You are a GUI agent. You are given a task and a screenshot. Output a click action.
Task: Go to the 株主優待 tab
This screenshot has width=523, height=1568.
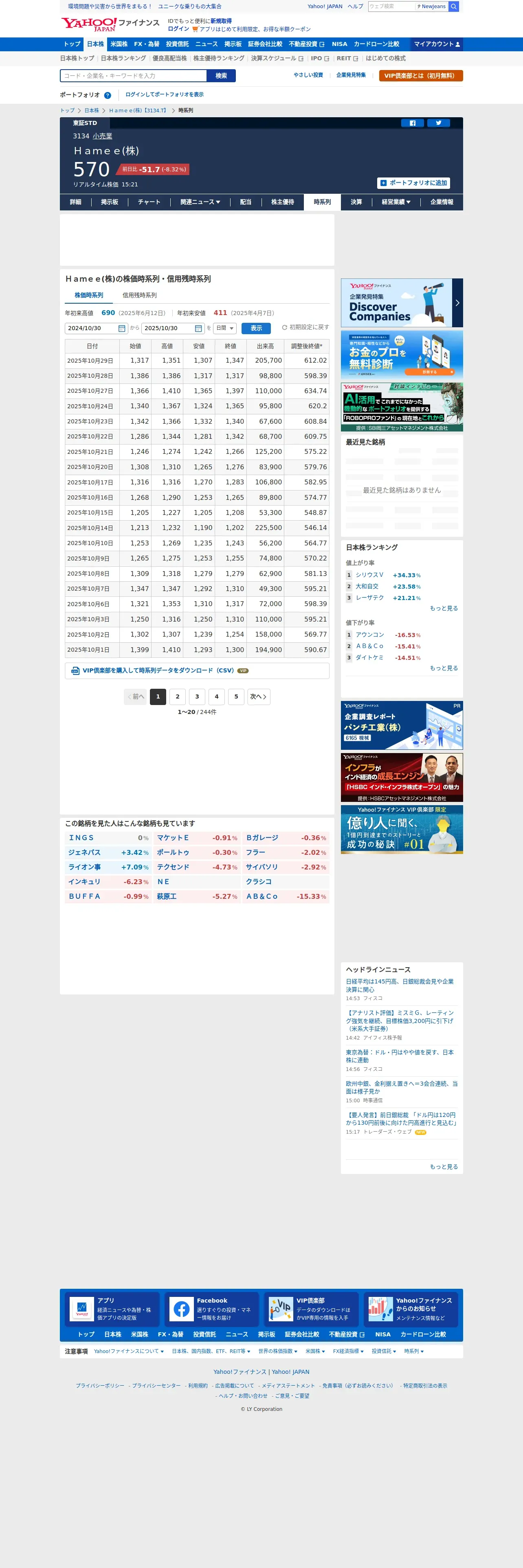click(x=283, y=202)
